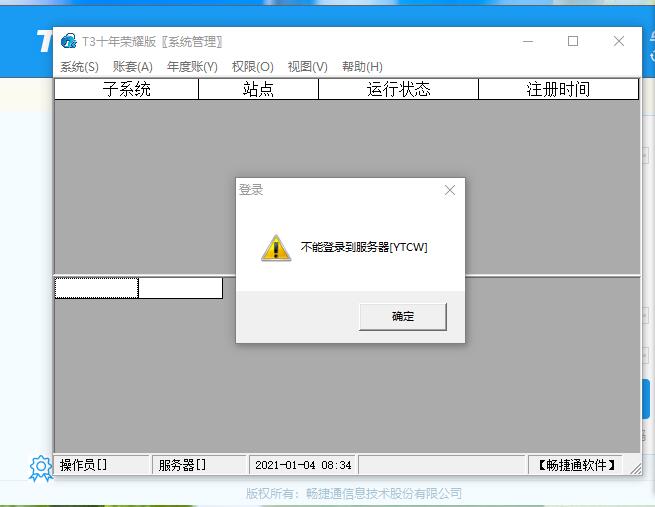Select the 注册时间 column header

[x=559, y=89]
